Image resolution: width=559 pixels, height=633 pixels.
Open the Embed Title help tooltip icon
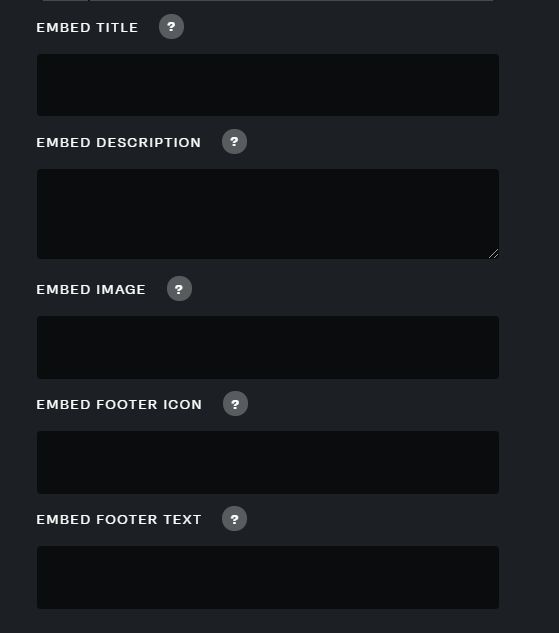(x=171, y=27)
